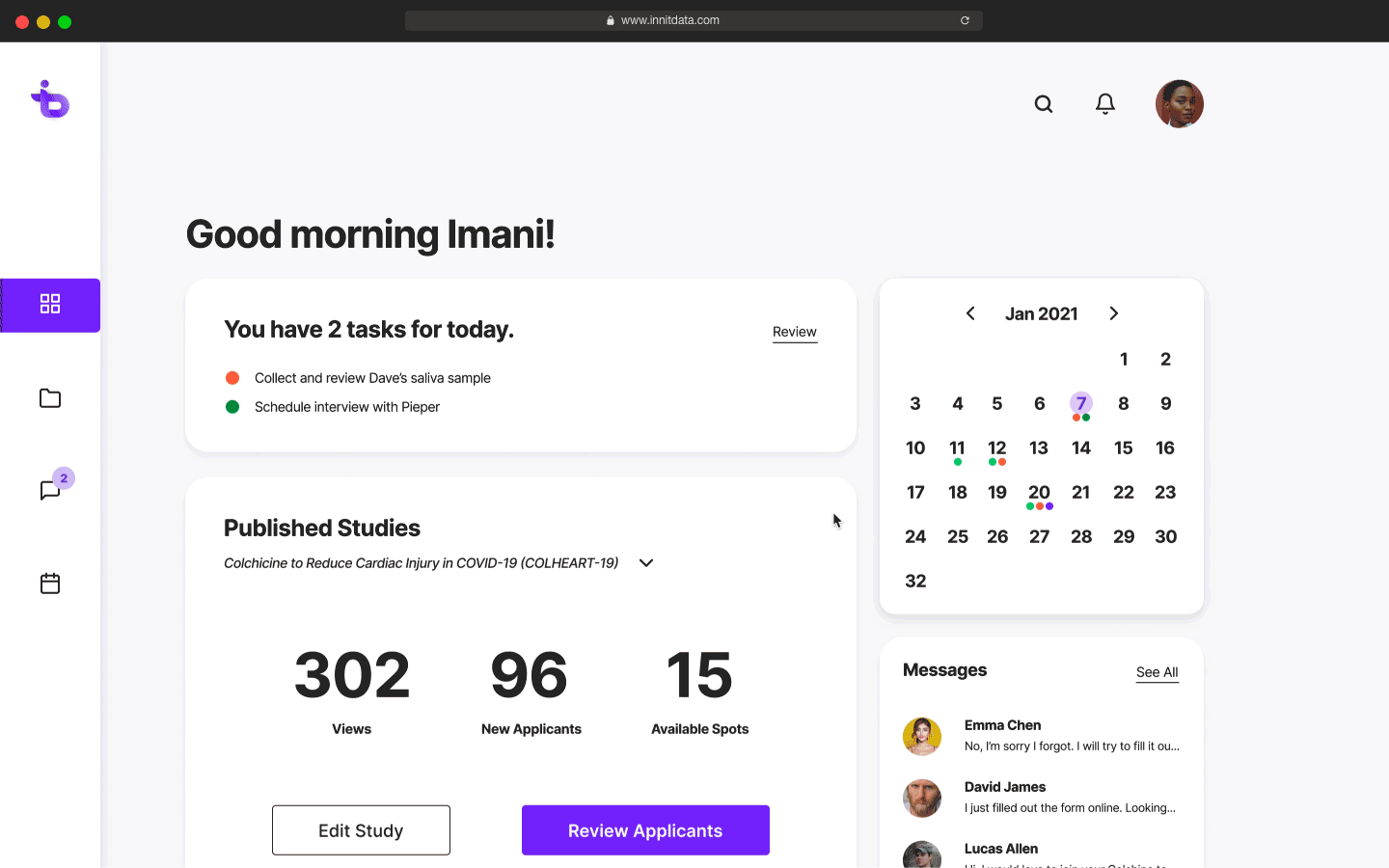Go to next month in calendar

click(1114, 313)
